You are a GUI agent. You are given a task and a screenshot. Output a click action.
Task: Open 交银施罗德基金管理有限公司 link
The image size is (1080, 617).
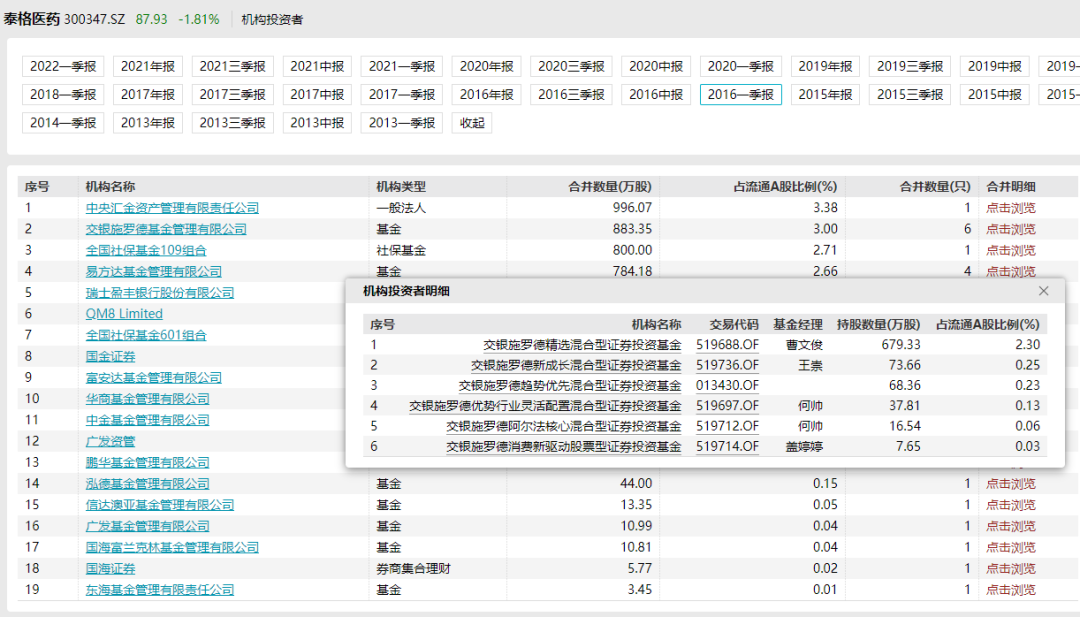point(166,229)
